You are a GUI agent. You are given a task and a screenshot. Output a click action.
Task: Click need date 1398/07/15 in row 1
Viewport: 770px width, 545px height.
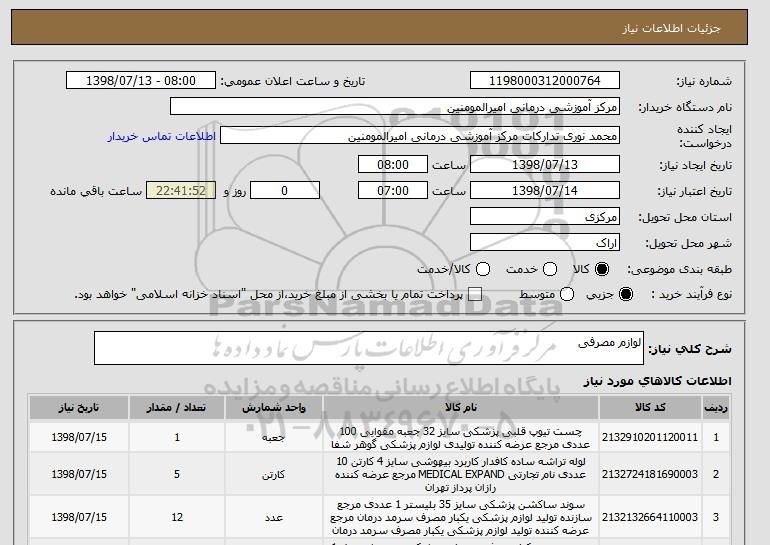pos(79,437)
